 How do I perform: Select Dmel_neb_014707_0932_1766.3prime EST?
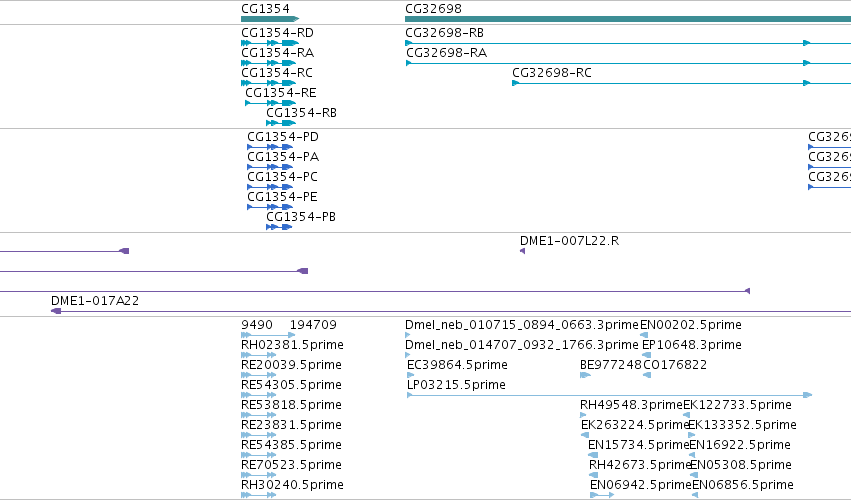pyautogui.click(x=522, y=345)
